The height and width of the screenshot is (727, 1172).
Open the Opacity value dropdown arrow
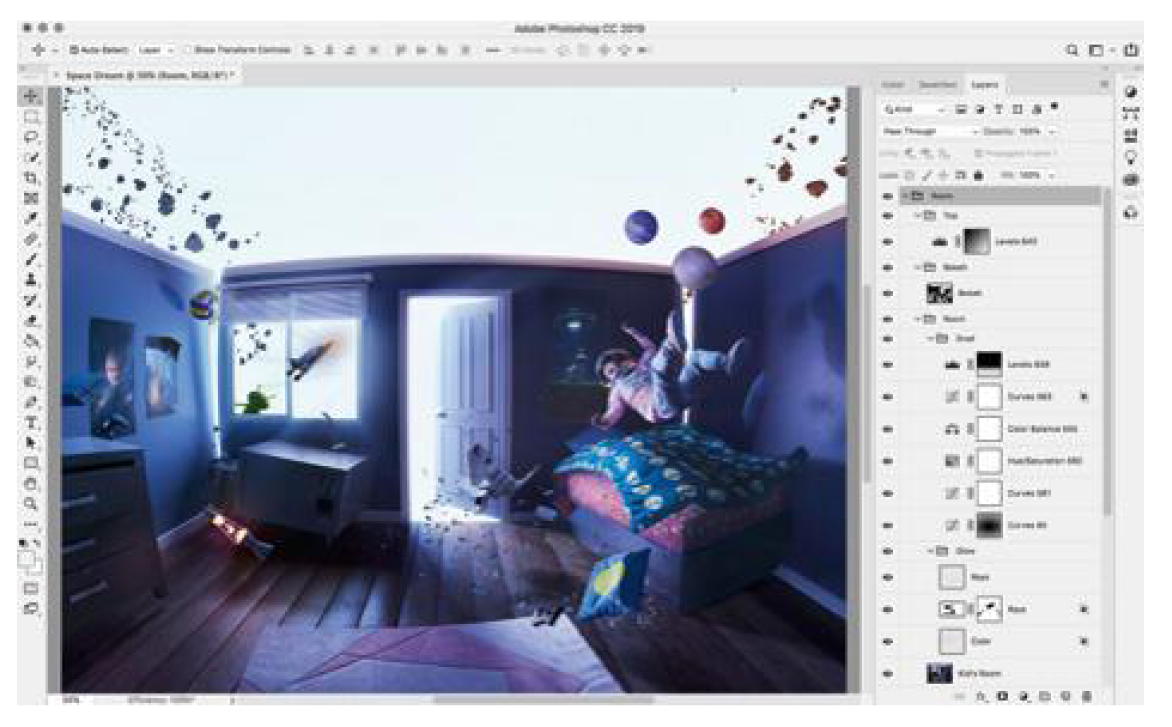click(x=1052, y=132)
